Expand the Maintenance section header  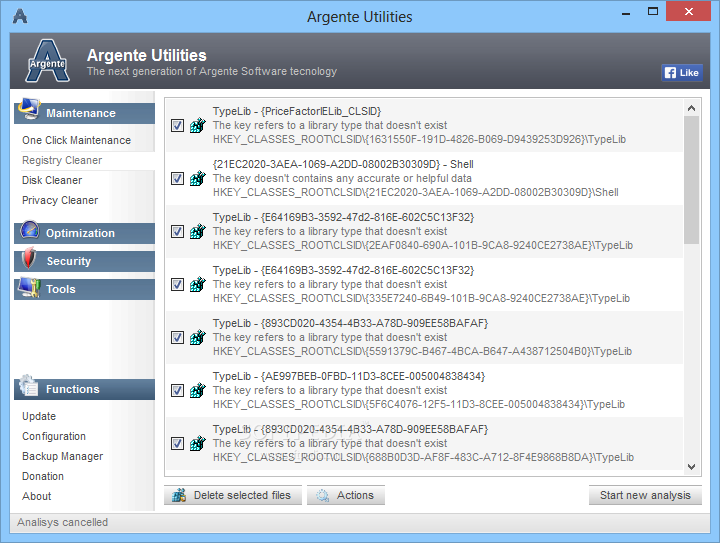coord(84,113)
